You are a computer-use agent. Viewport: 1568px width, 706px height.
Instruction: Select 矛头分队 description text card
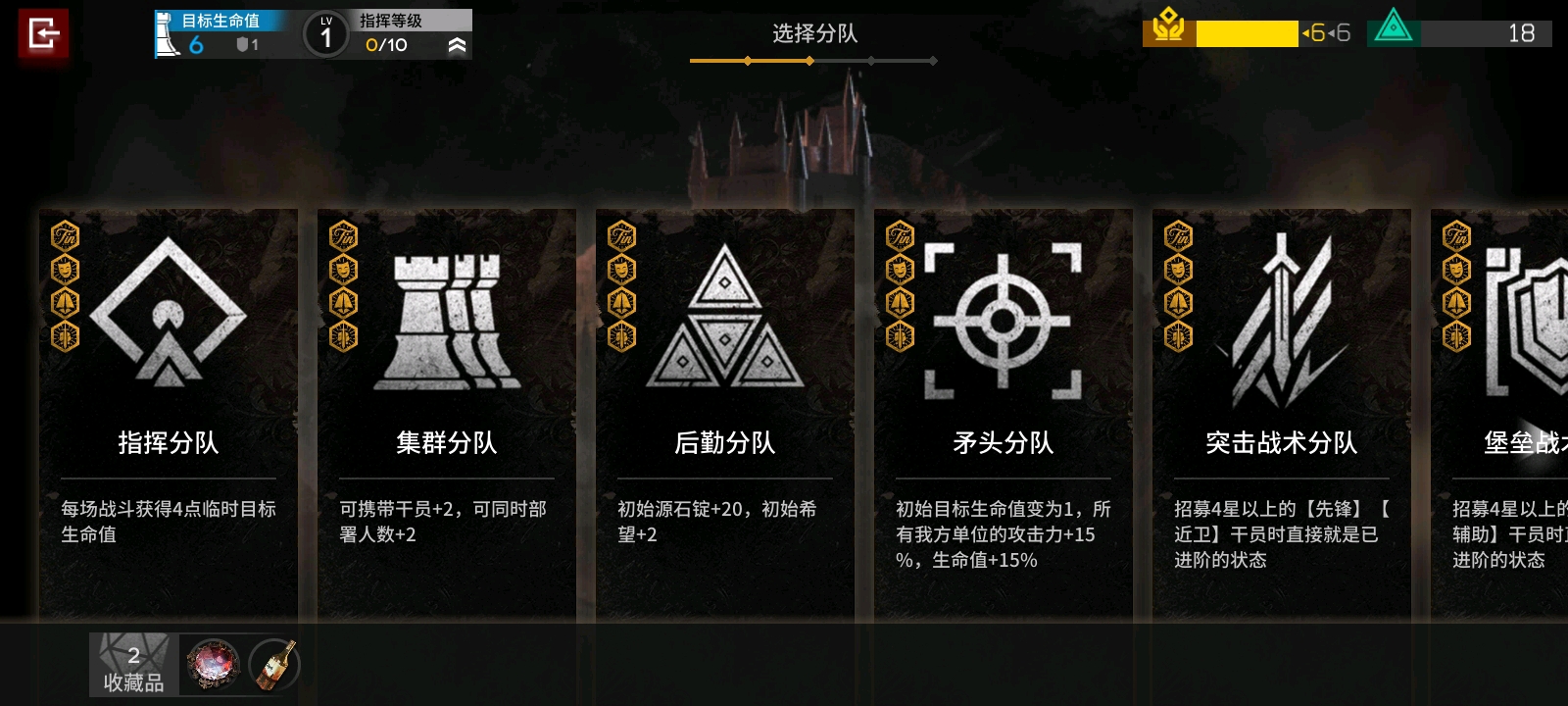pos(1003,534)
